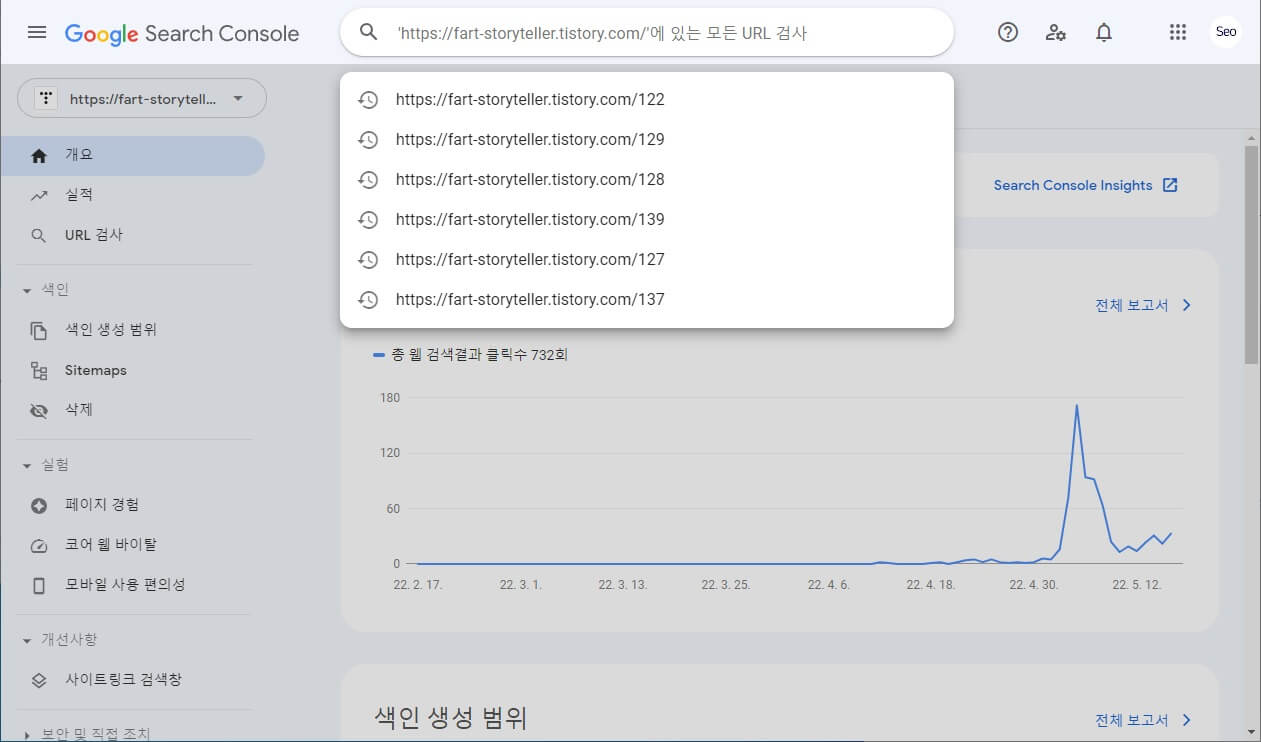Collapse the 실험 section
This screenshot has width=1261, height=742.
pyautogui.click(x=27, y=465)
